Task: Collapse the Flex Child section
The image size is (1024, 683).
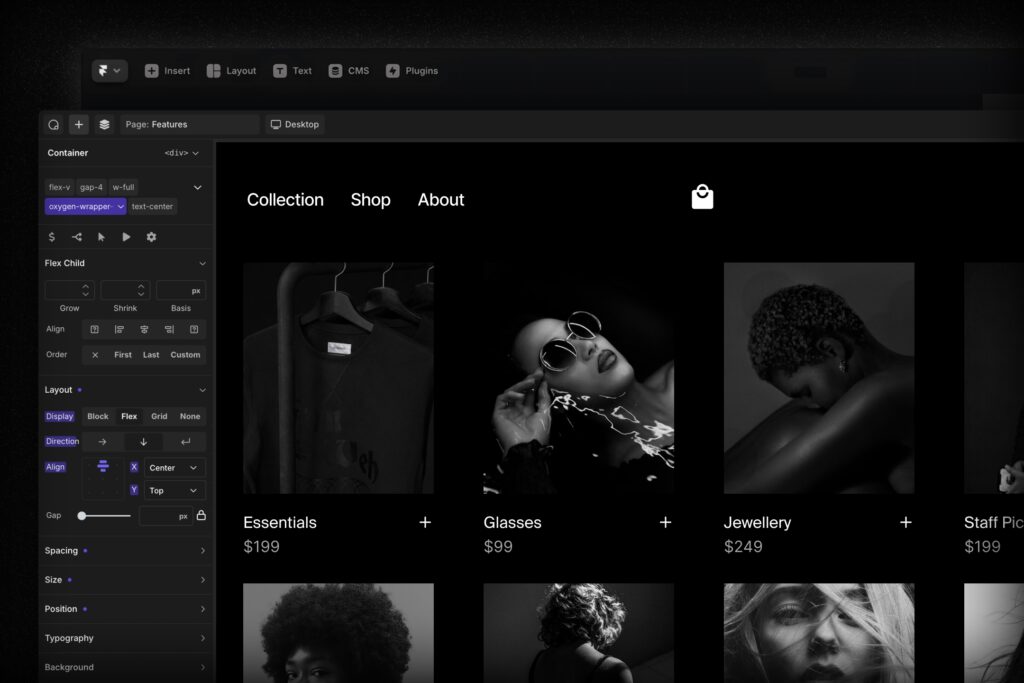Action: tap(202, 263)
